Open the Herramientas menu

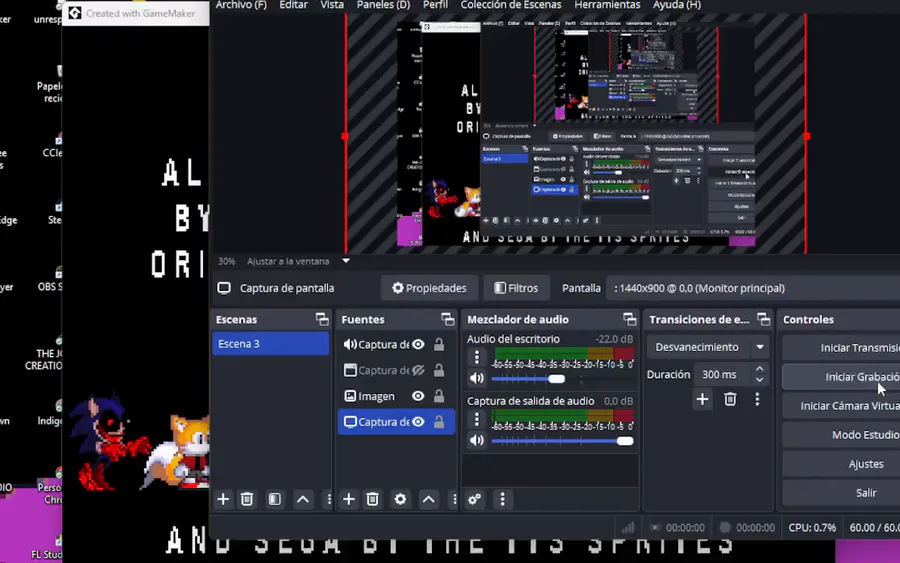pos(607,5)
